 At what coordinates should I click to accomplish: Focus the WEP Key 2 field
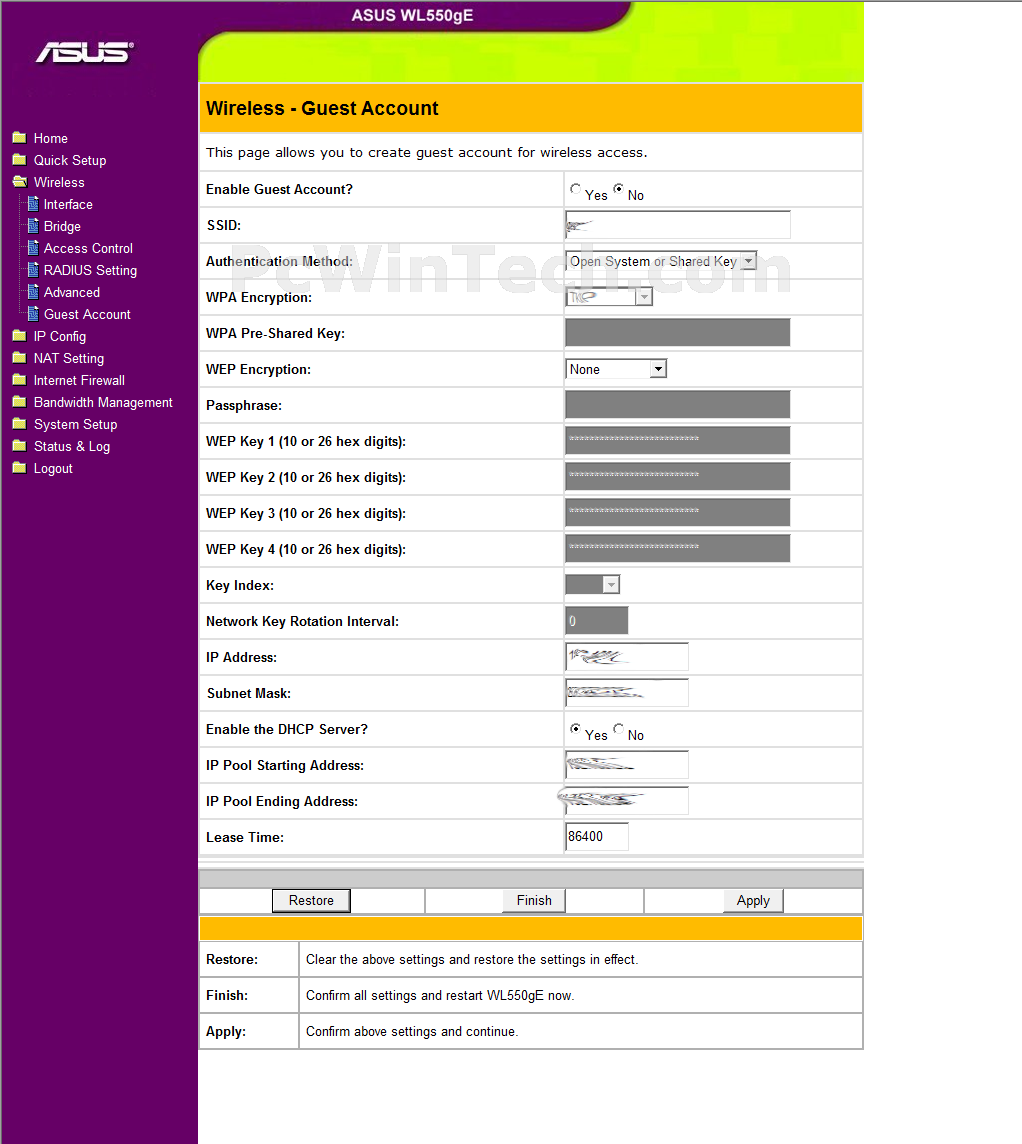pyautogui.click(x=678, y=476)
